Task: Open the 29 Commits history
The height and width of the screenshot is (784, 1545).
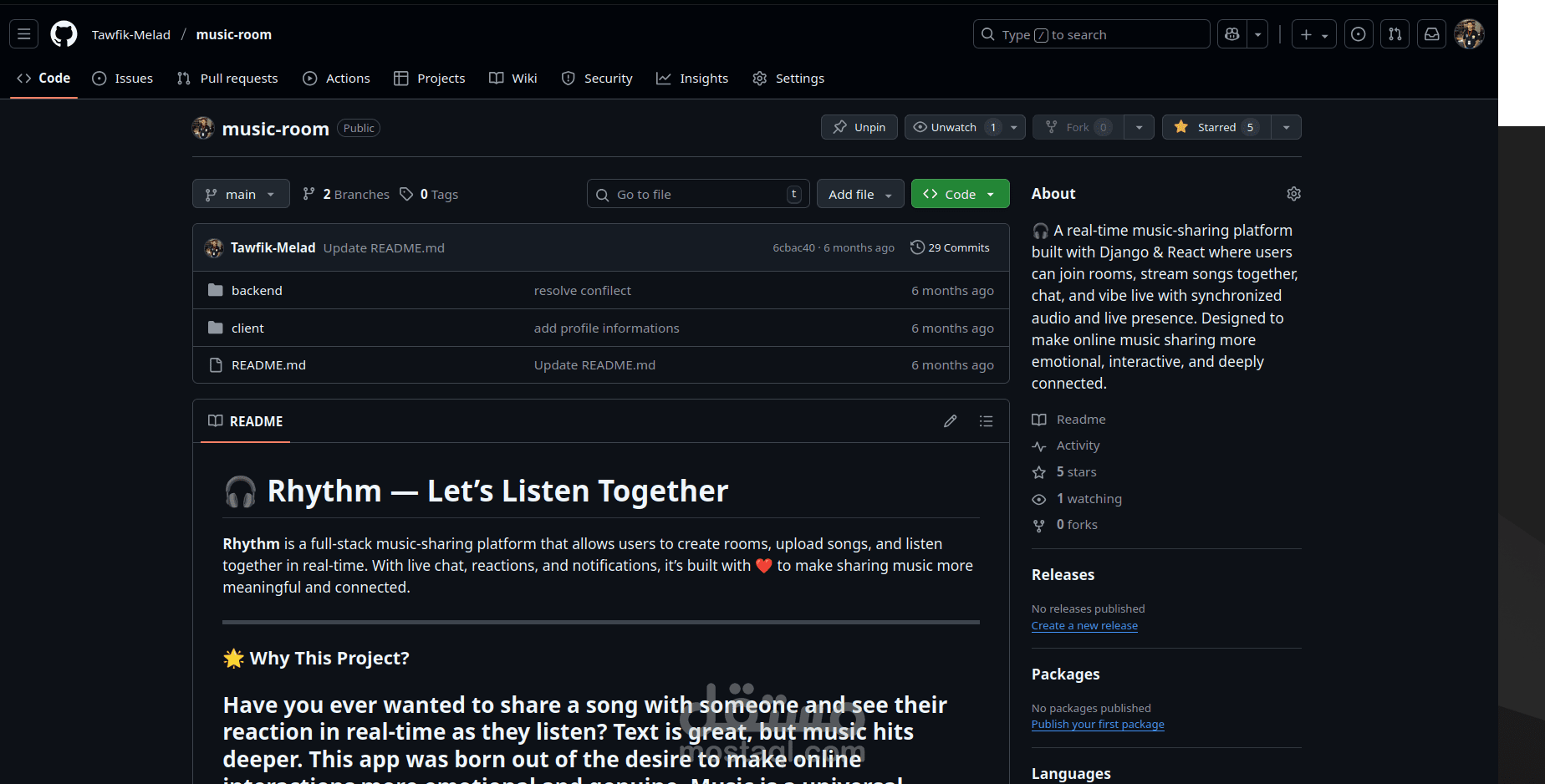Action: tap(950, 247)
